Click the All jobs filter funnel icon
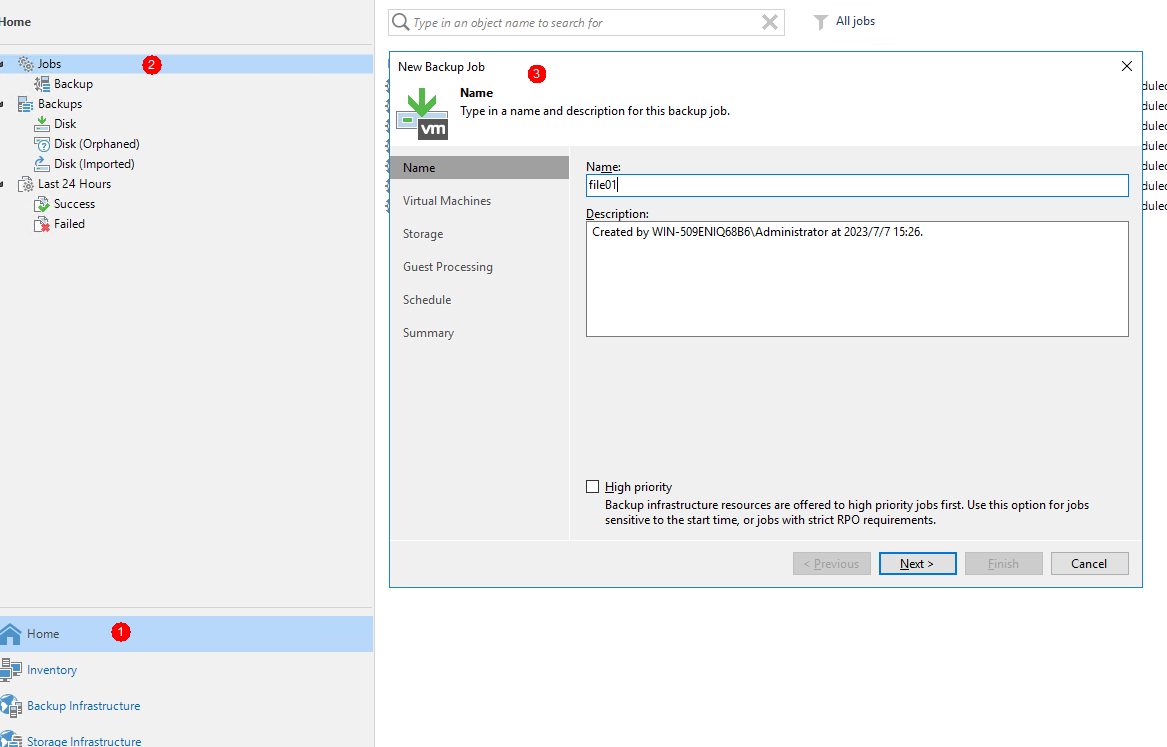Screen dimensions: 1167x747 pos(820,22)
